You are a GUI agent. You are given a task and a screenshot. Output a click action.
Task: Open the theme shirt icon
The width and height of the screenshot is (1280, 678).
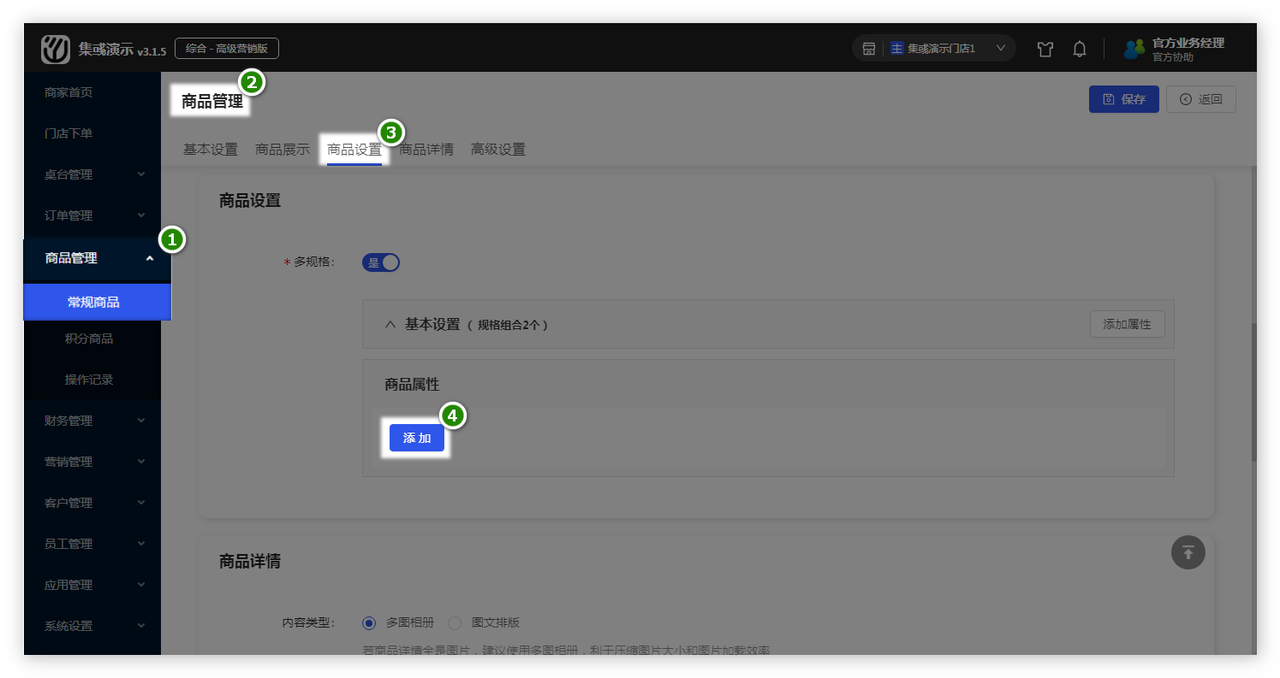click(1046, 49)
